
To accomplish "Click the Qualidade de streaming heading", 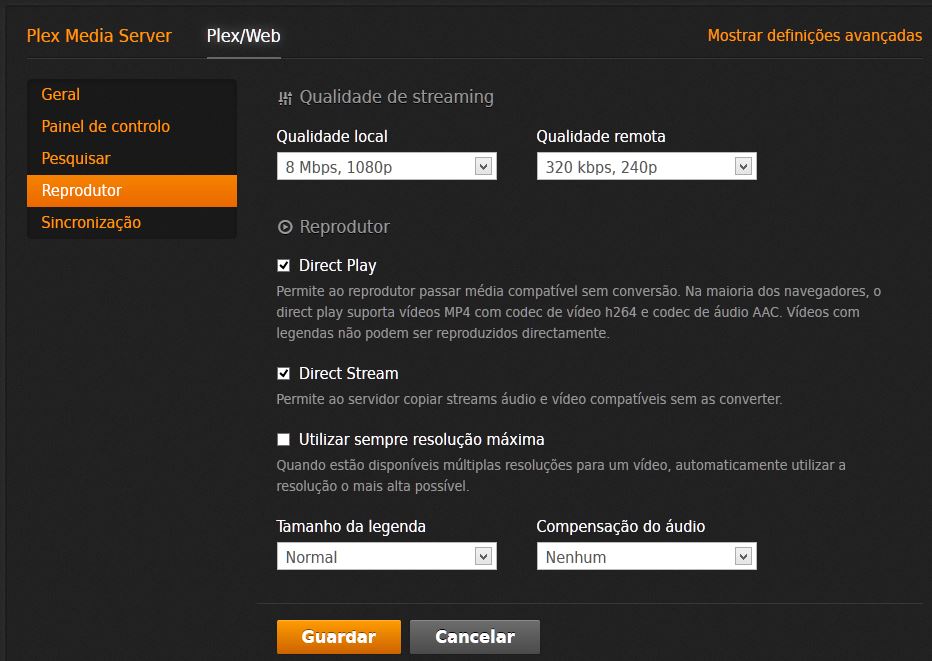I will pos(396,97).
